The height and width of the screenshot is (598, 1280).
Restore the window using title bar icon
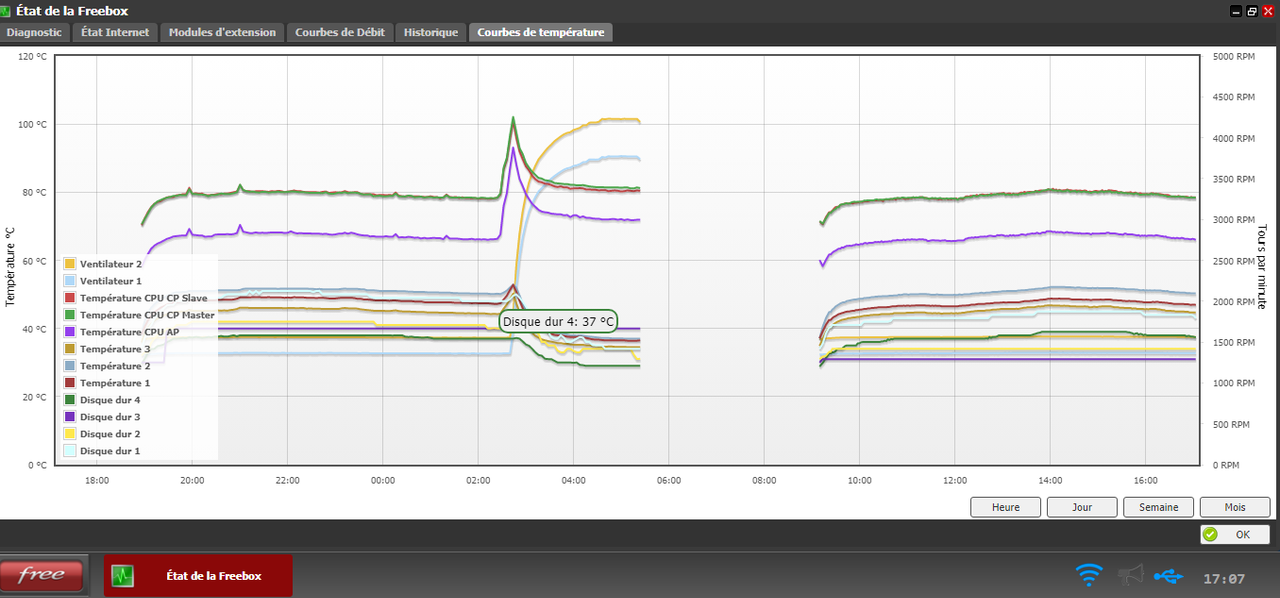pos(1251,11)
